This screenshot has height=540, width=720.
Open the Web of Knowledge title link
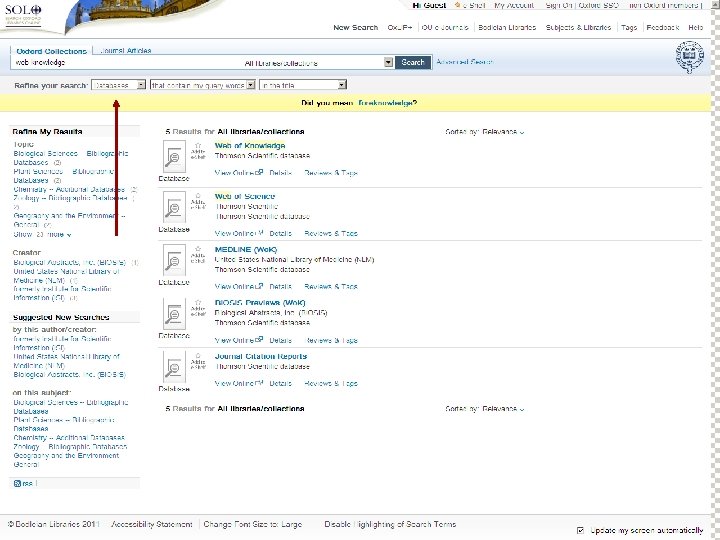point(250,146)
